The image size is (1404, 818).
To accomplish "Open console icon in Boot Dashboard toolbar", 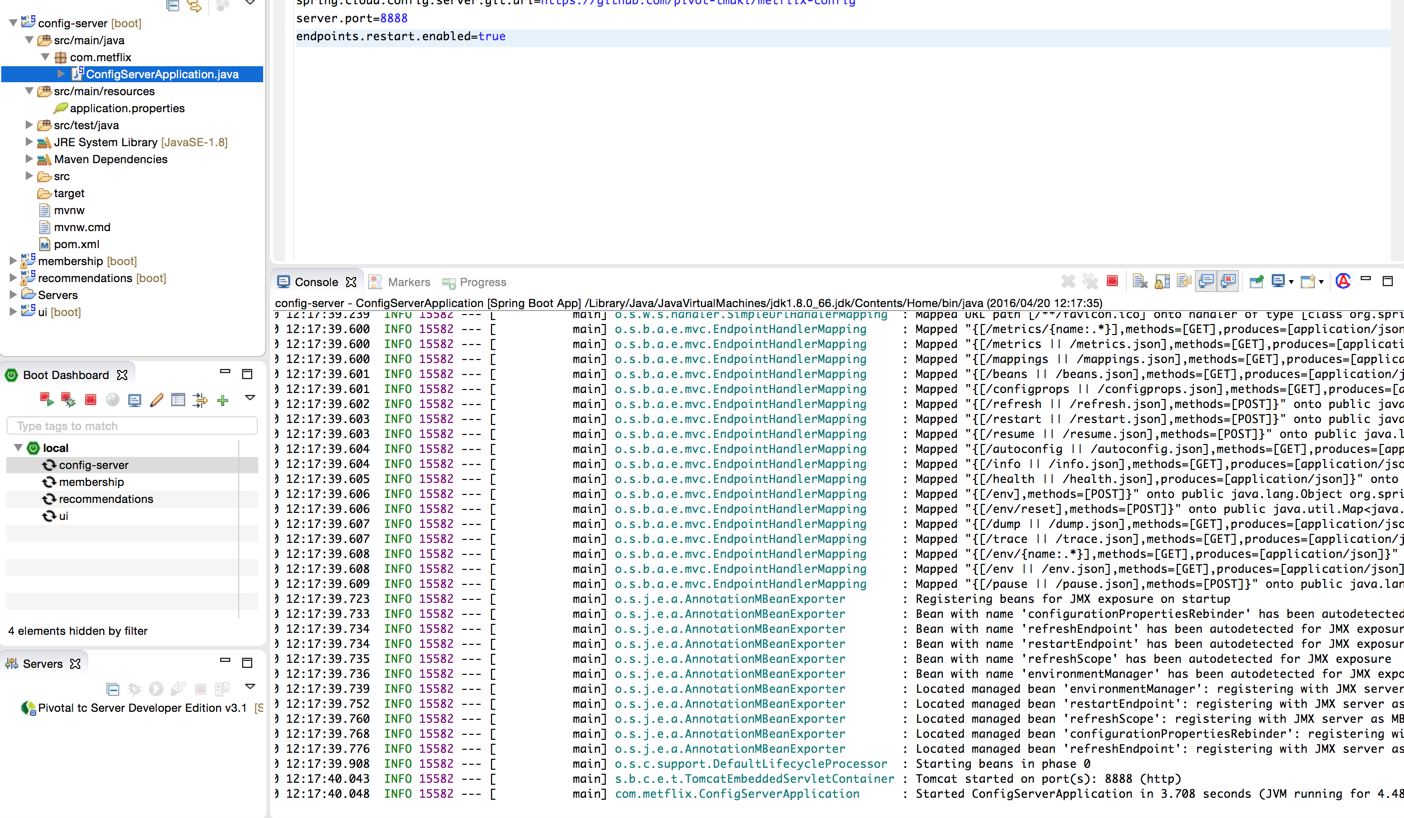I will pyautogui.click(x=134, y=400).
